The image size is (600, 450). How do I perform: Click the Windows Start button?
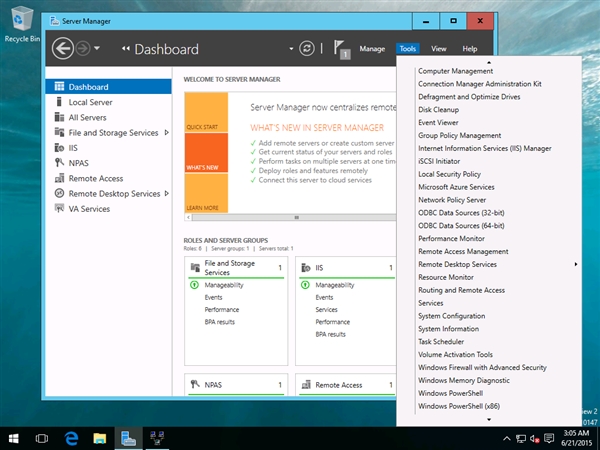(14, 438)
